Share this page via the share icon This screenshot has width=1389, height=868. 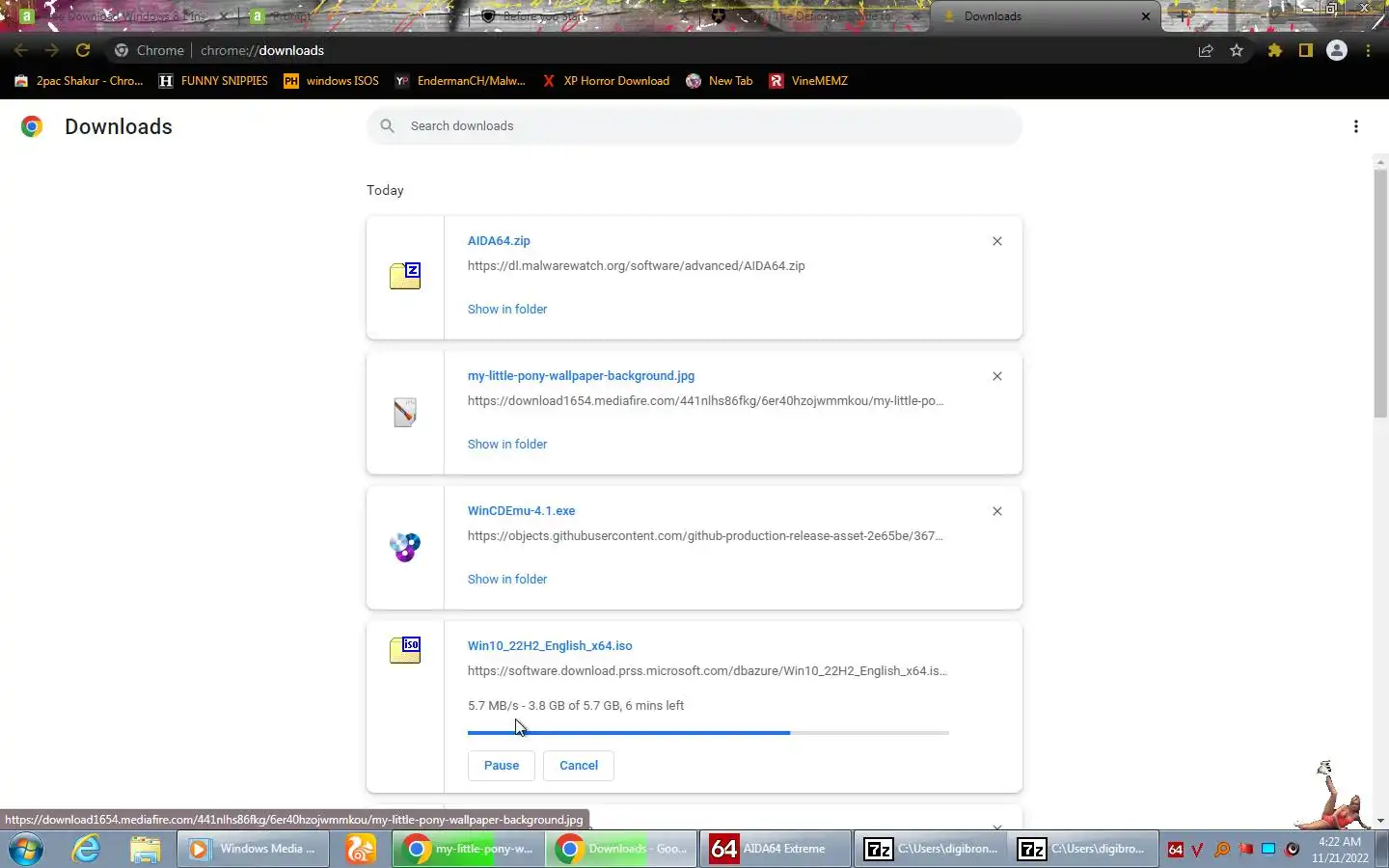pos(1206,50)
